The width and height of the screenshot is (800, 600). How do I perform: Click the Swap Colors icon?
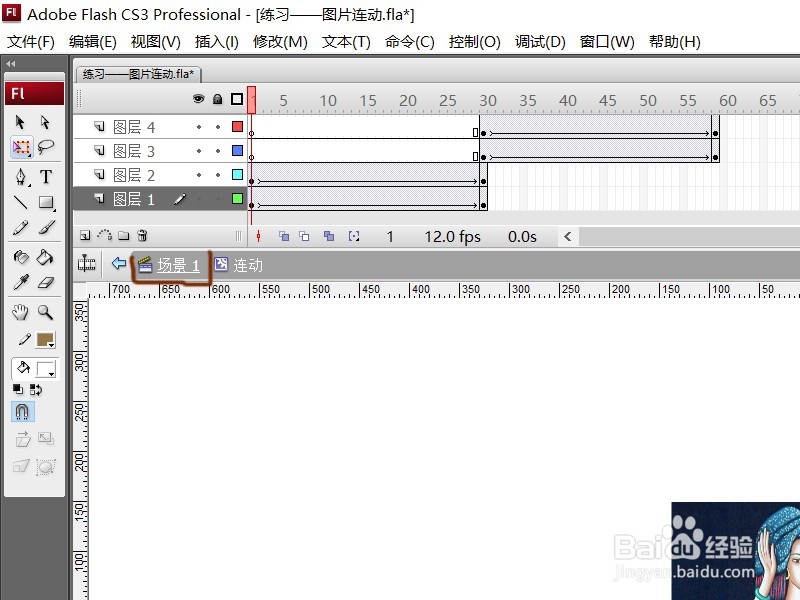36,390
